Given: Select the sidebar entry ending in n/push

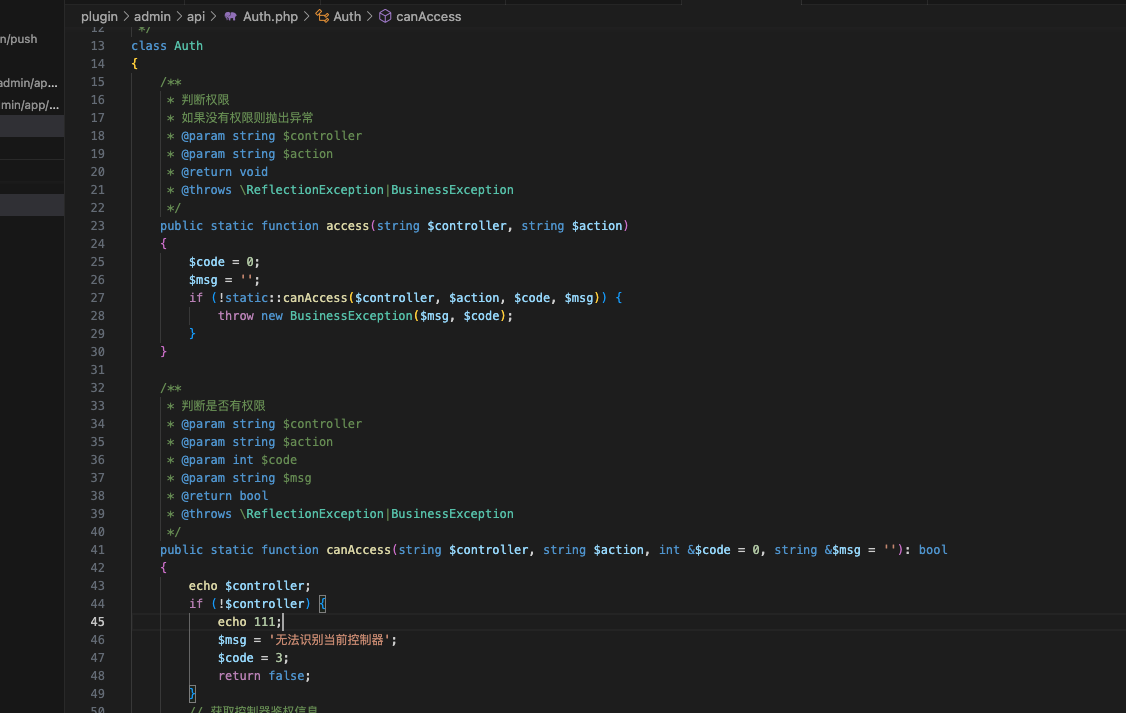Looking at the screenshot, I should click(x=19, y=39).
